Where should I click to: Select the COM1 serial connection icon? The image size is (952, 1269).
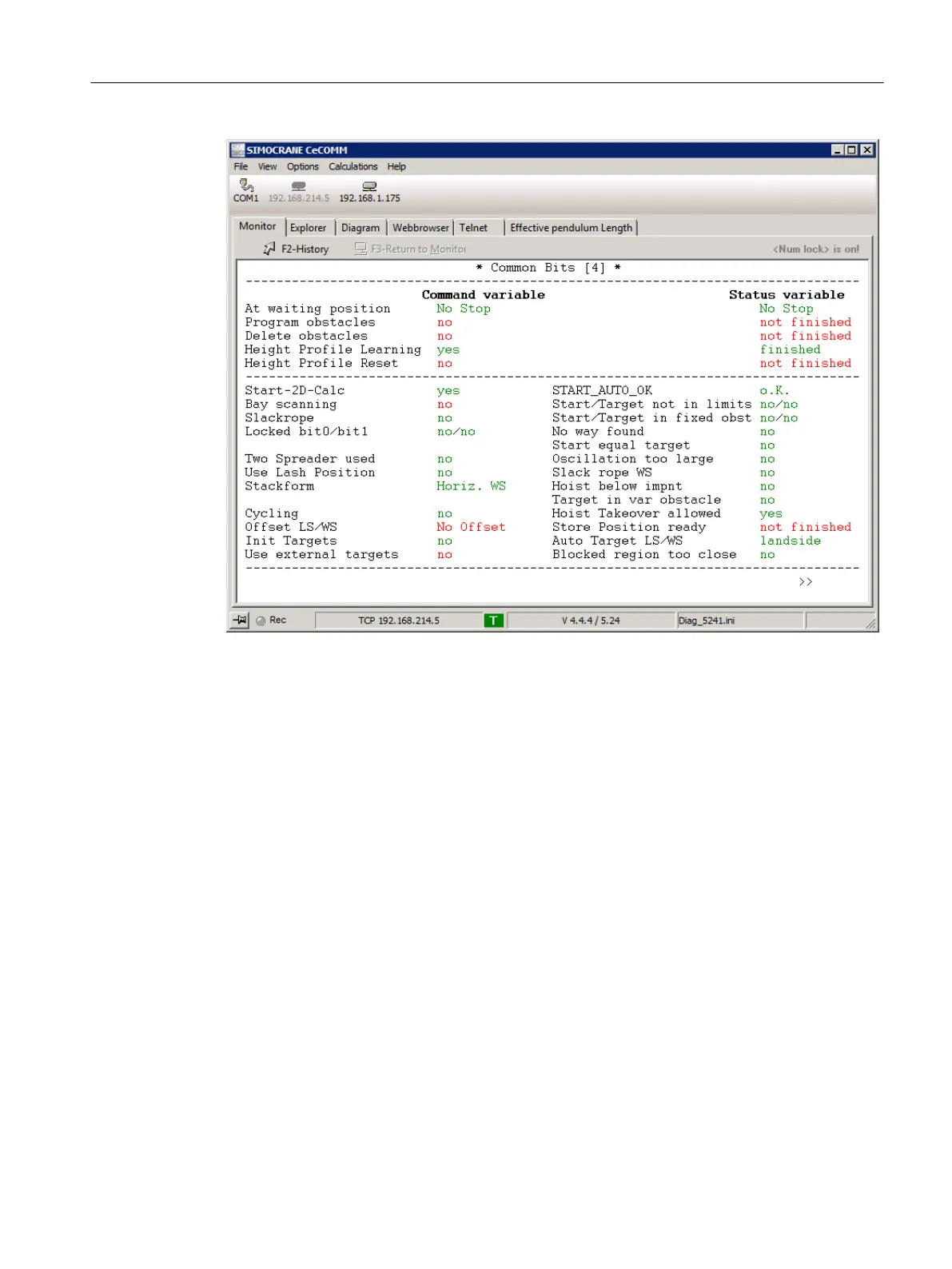click(245, 186)
